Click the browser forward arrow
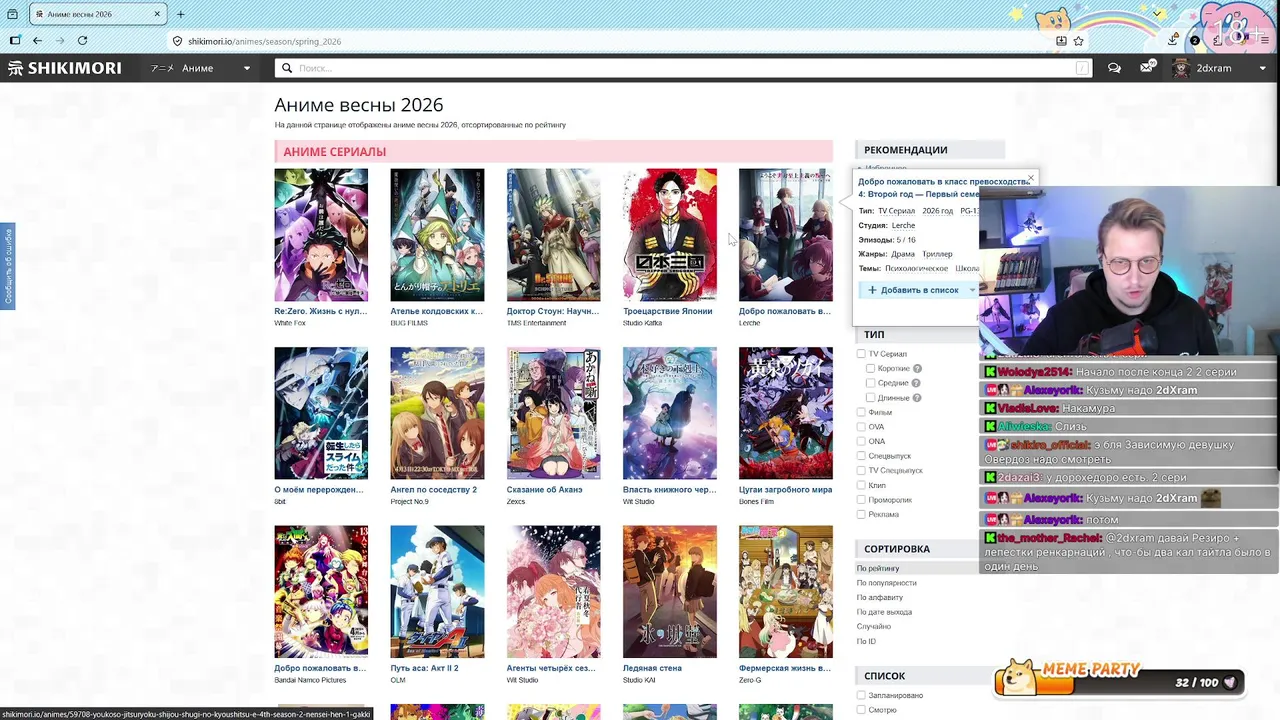 tap(60, 41)
